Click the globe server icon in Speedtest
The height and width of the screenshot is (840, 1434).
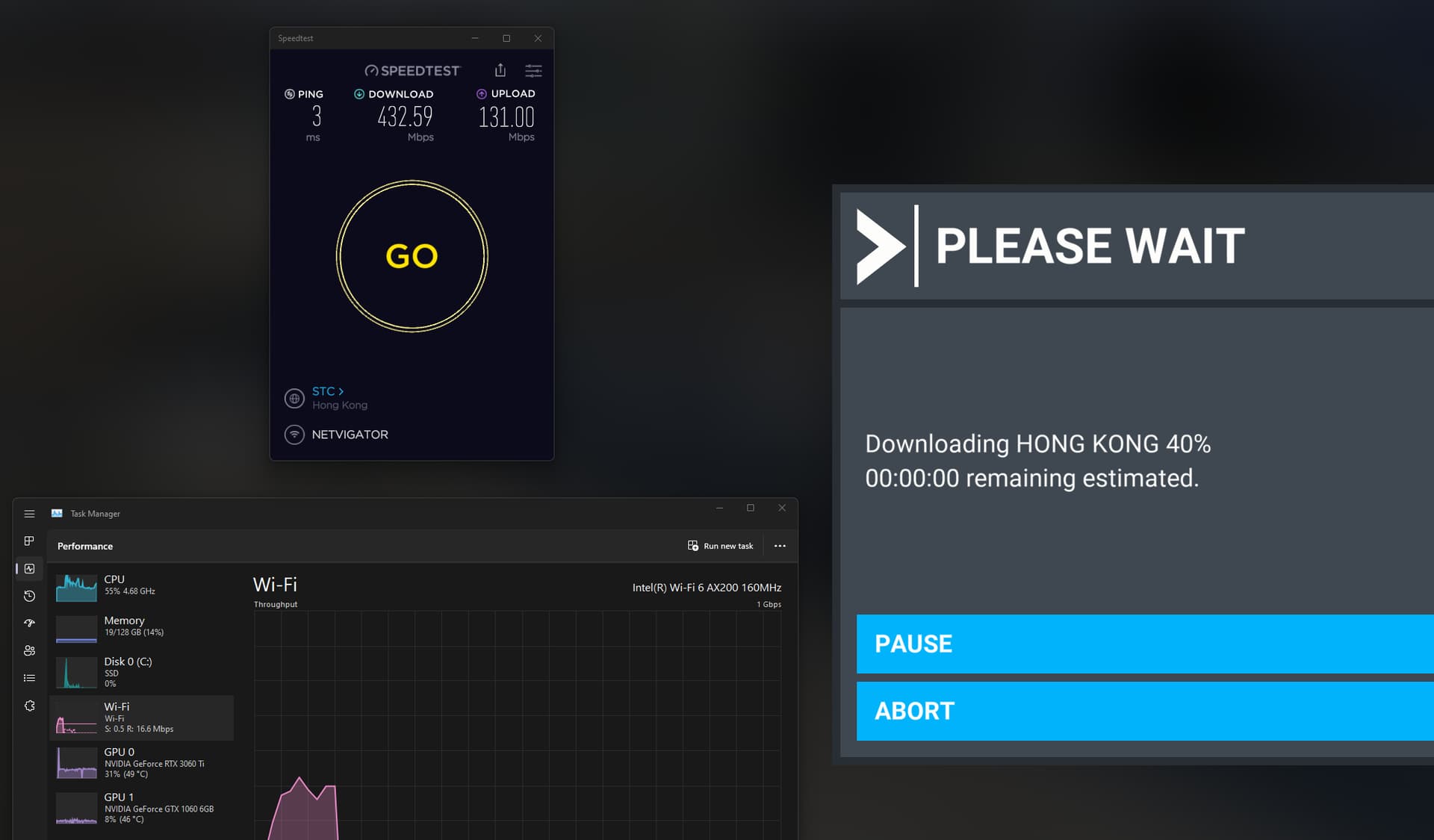(x=294, y=399)
